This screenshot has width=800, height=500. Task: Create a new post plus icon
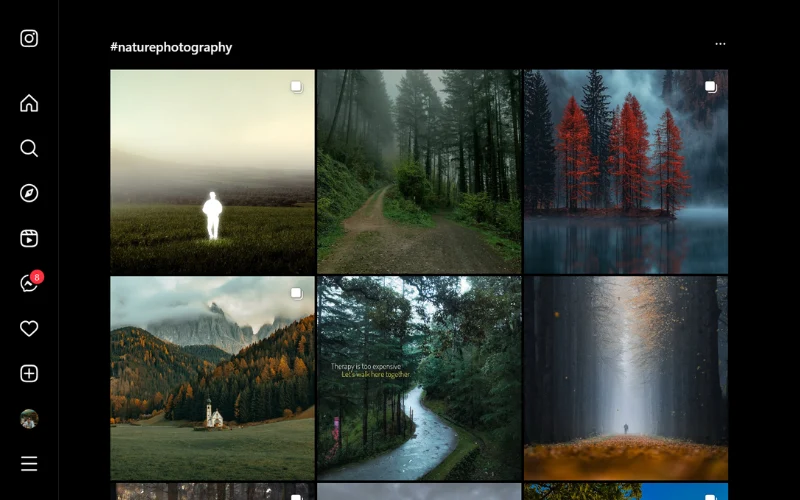(29, 373)
